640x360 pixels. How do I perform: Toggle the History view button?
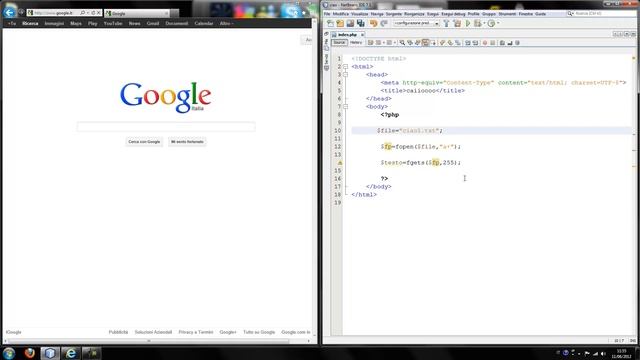(x=356, y=42)
